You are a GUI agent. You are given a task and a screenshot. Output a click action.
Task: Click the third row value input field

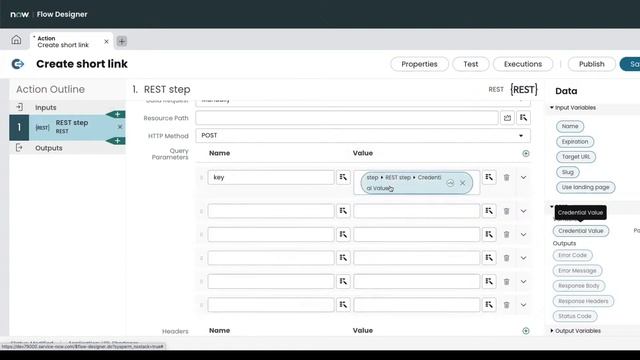(x=416, y=234)
